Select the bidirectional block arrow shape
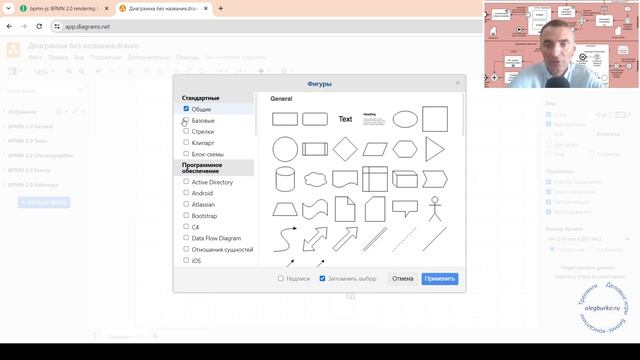 315,240
